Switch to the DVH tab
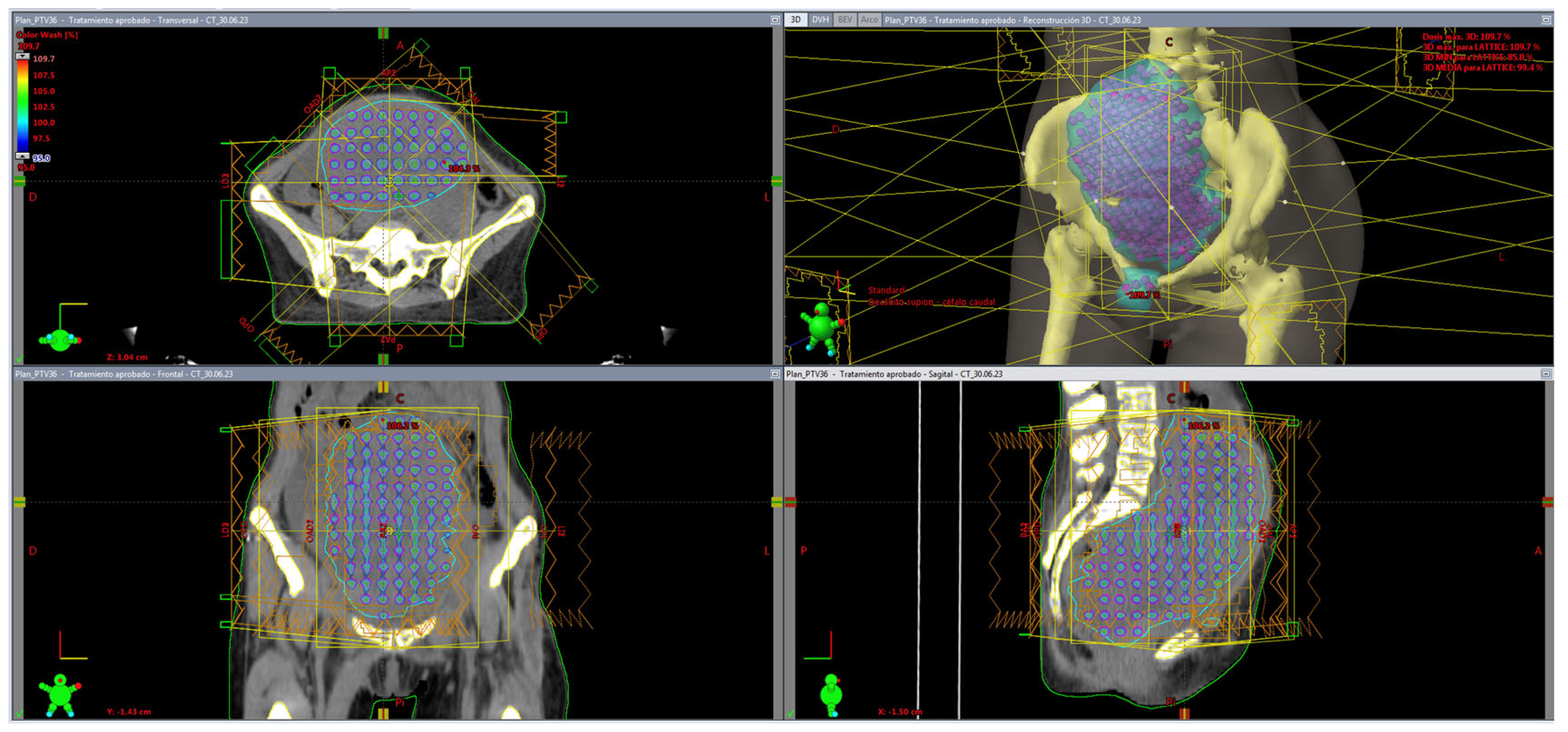The width and height of the screenshot is (1568, 732). (x=820, y=20)
